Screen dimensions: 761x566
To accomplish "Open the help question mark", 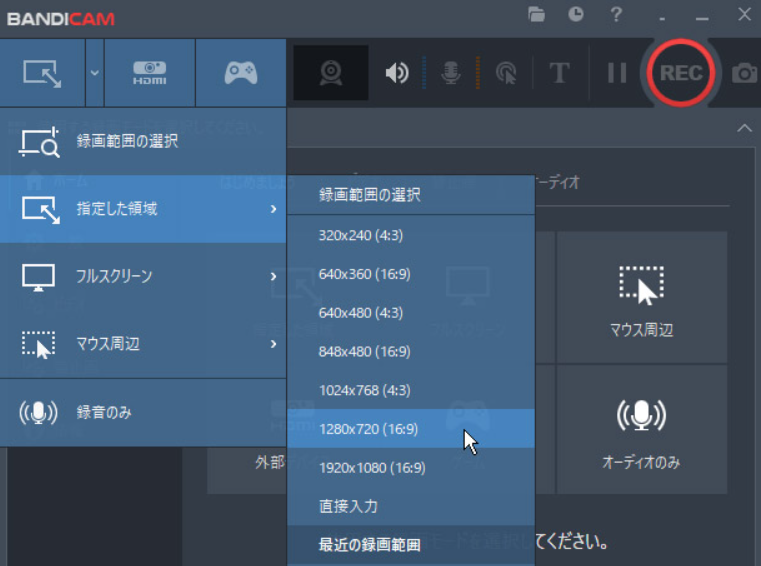I will [616, 15].
